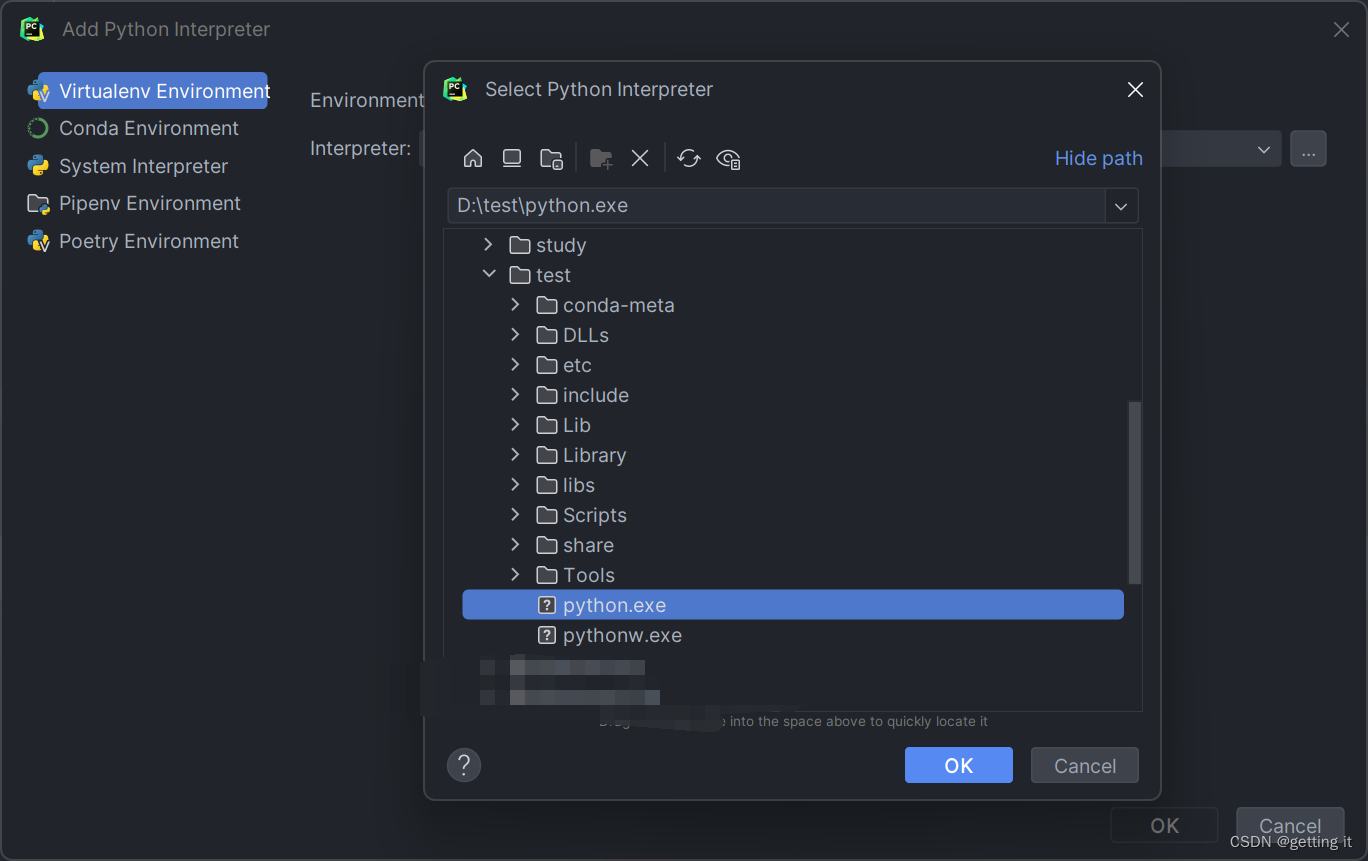The height and width of the screenshot is (861, 1368).
Task: Click the Scripts folder icon
Action: coord(547,515)
